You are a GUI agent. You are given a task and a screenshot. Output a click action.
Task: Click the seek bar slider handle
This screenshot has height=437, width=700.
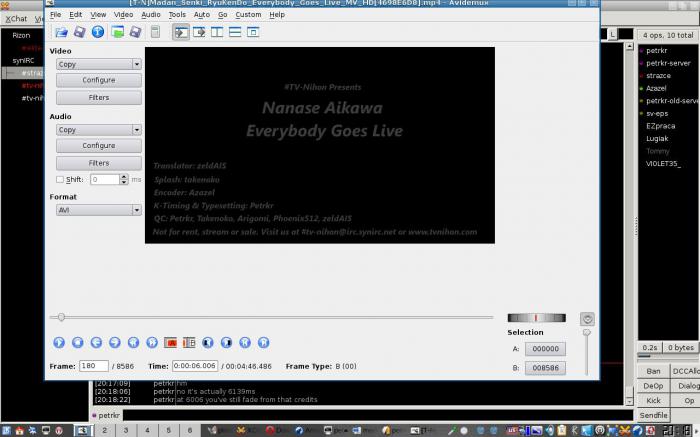pos(61,317)
